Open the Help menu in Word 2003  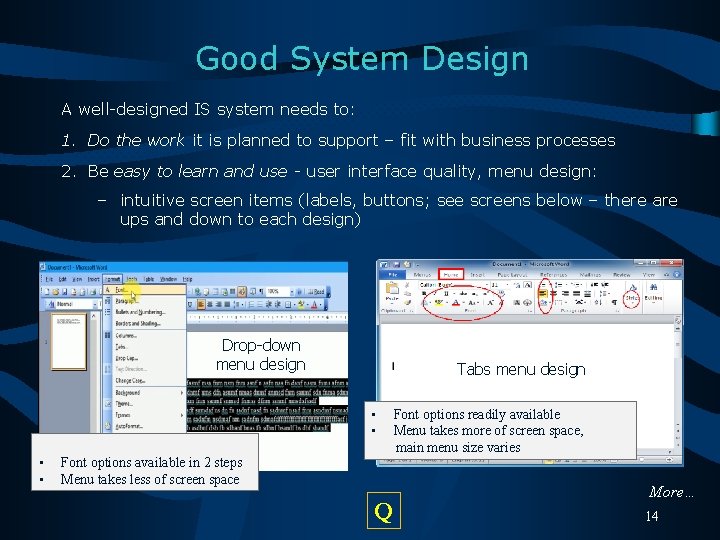[187, 279]
